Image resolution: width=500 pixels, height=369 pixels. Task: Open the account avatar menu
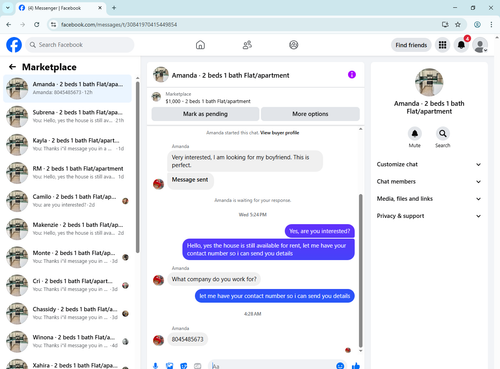point(480,45)
